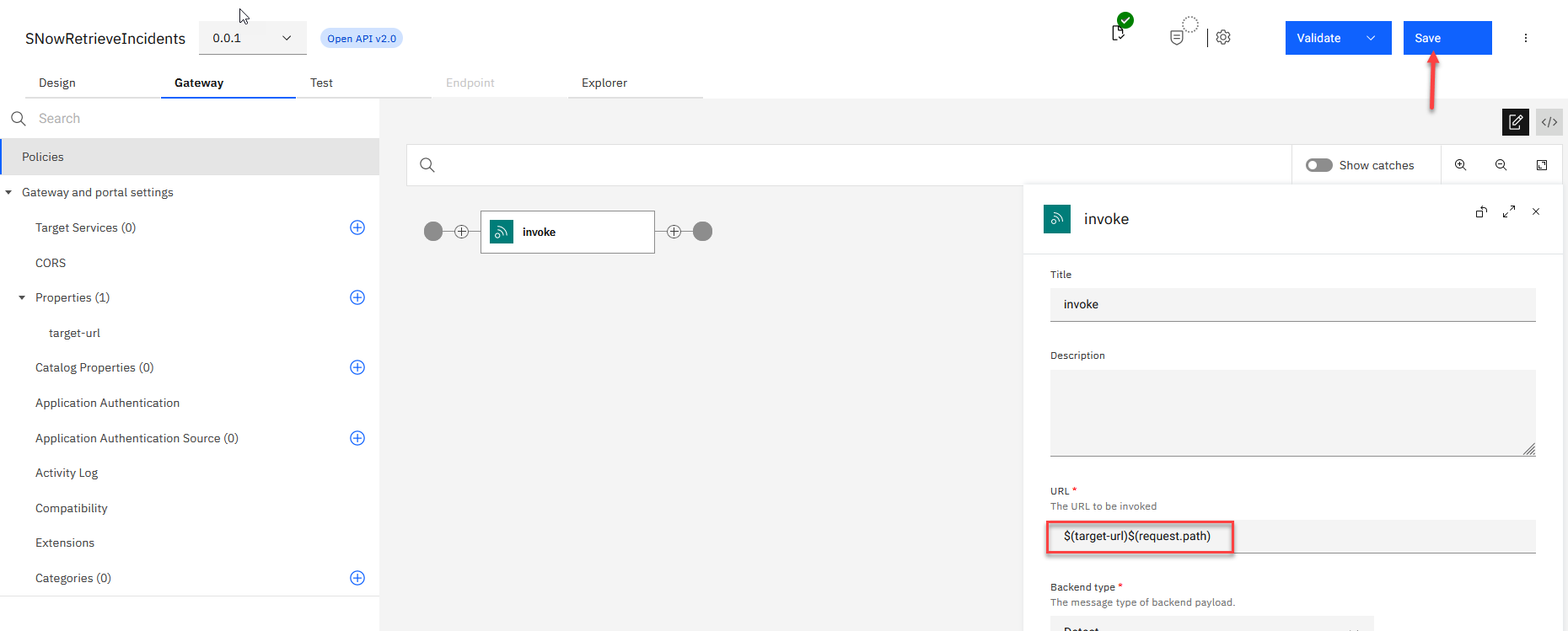Select the target-url property
The image size is (1568, 631).
coord(74,333)
